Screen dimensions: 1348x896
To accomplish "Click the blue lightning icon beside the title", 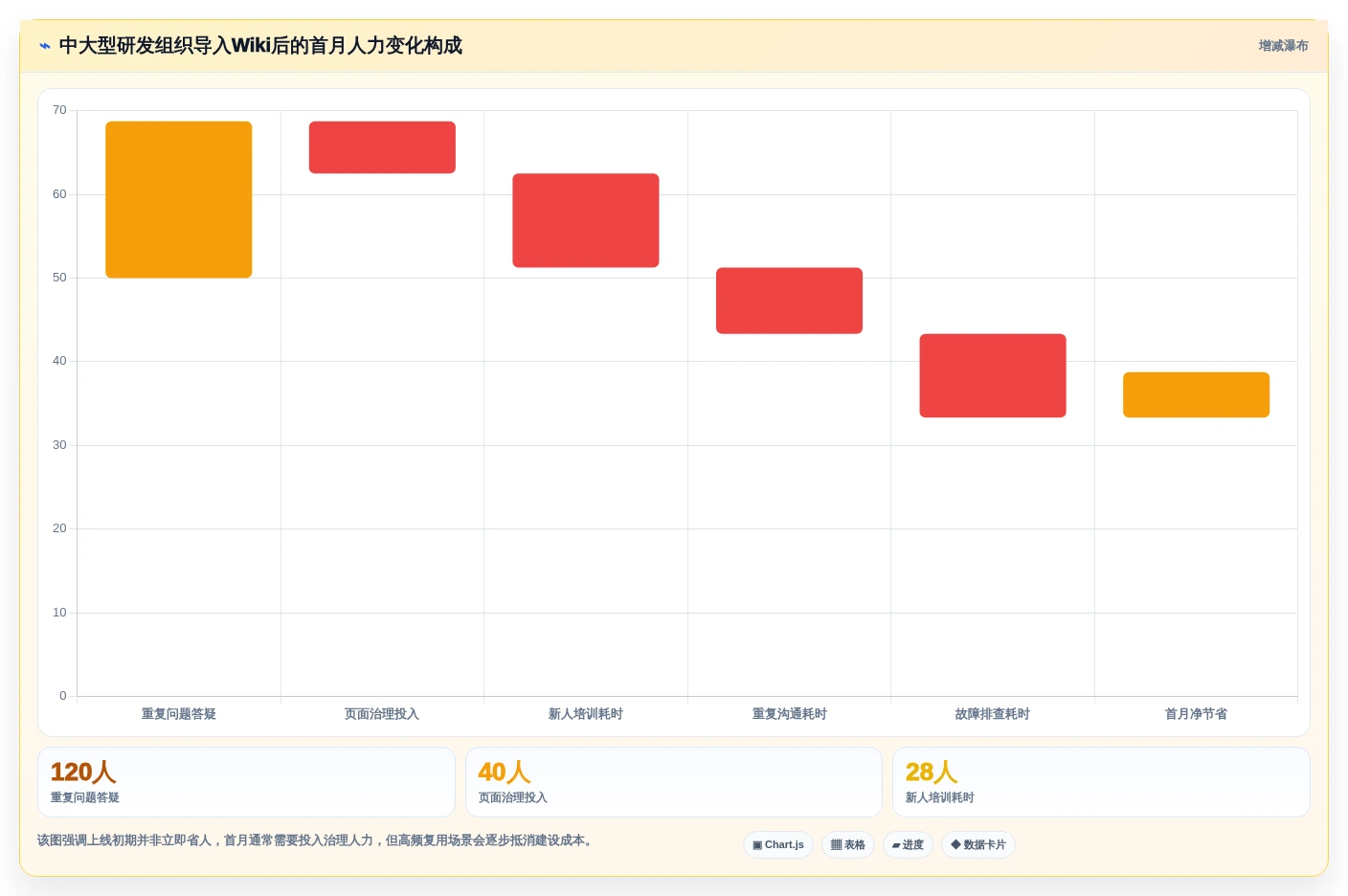I will tap(45, 46).
